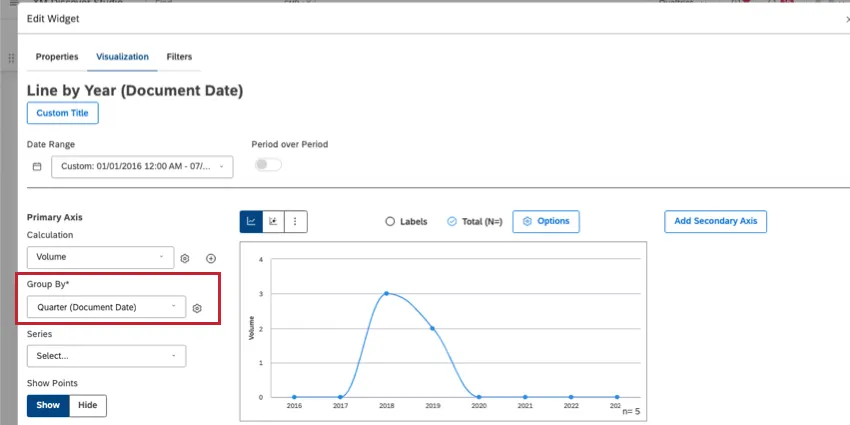Open the Quarter (Document Date) dropdown
850x425 pixels.
tap(106, 307)
